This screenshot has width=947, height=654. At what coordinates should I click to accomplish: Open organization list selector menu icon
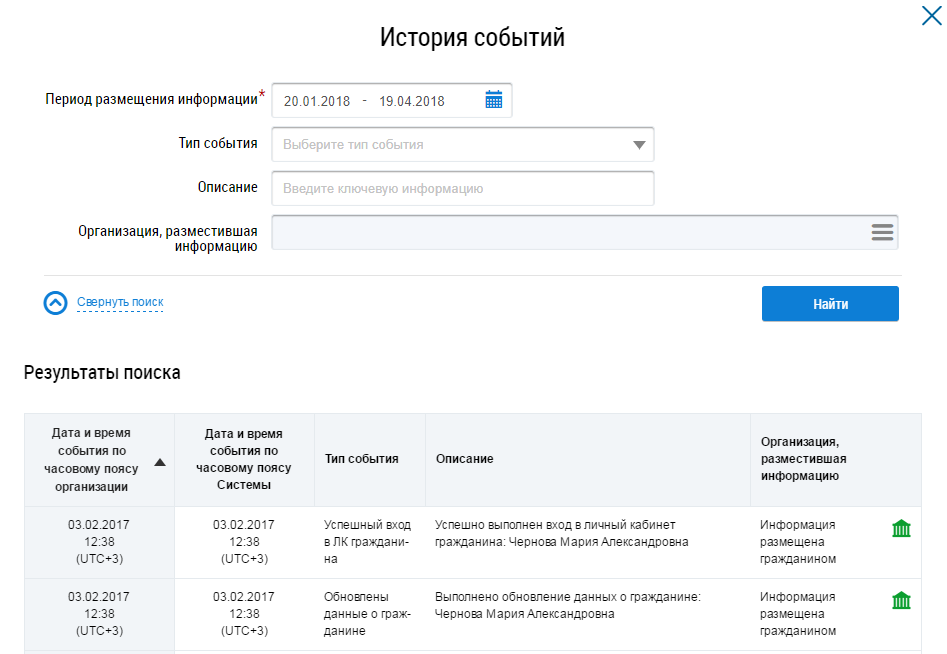[881, 232]
